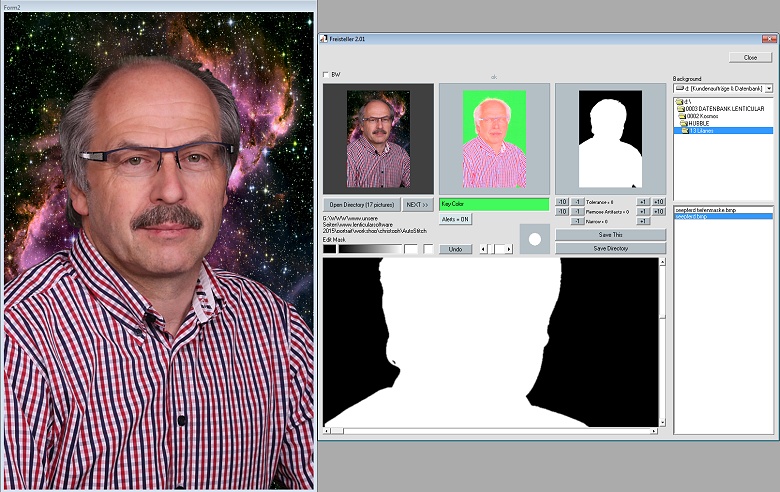Select the 0002 Kosmos folder

click(x=705, y=116)
